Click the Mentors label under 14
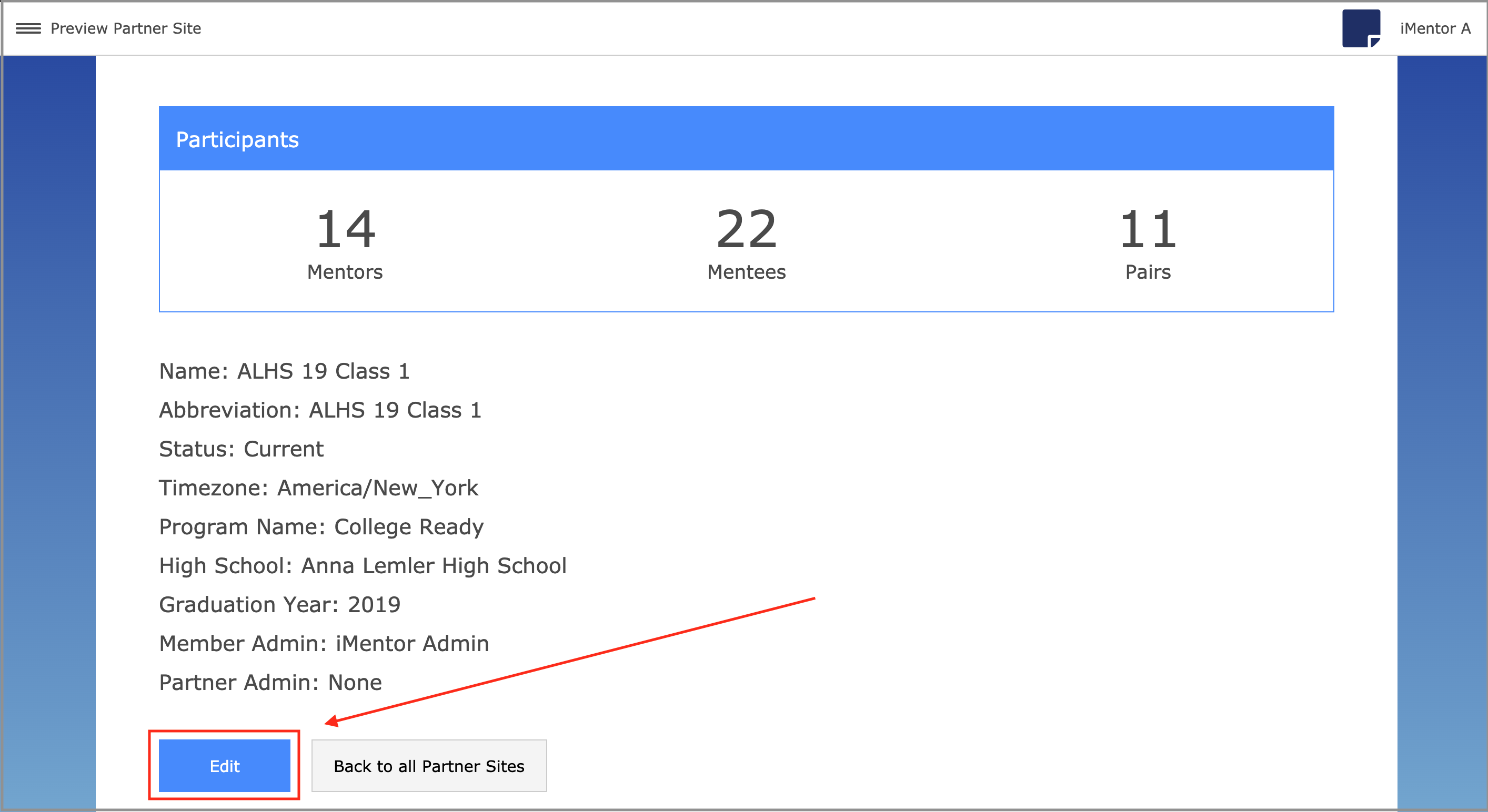Image resolution: width=1488 pixels, height=812 pixels. pos(345,272)
